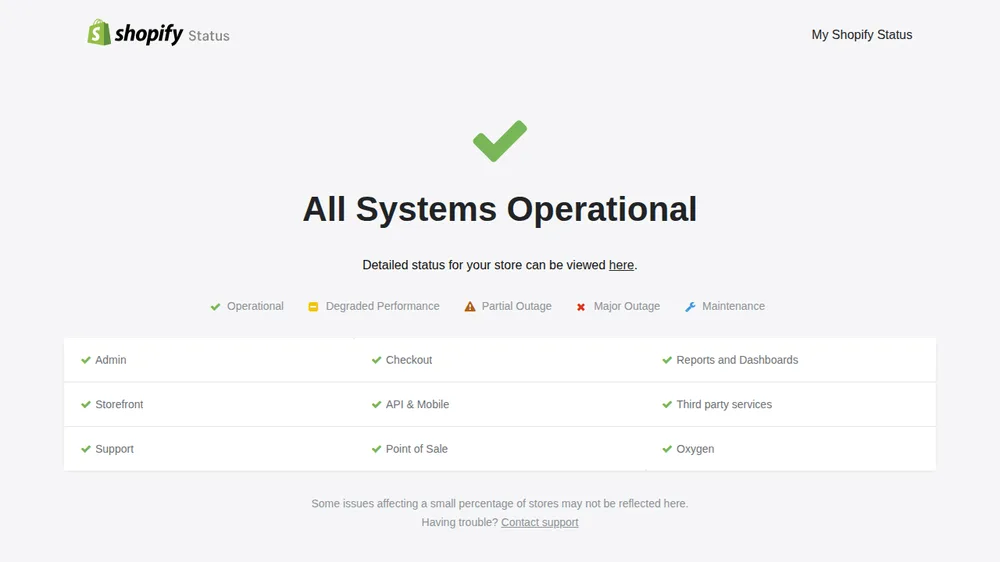Select the Support service label
Image resolution: width=1000 pixels, height=562 pixels.
tap(114, 449)
